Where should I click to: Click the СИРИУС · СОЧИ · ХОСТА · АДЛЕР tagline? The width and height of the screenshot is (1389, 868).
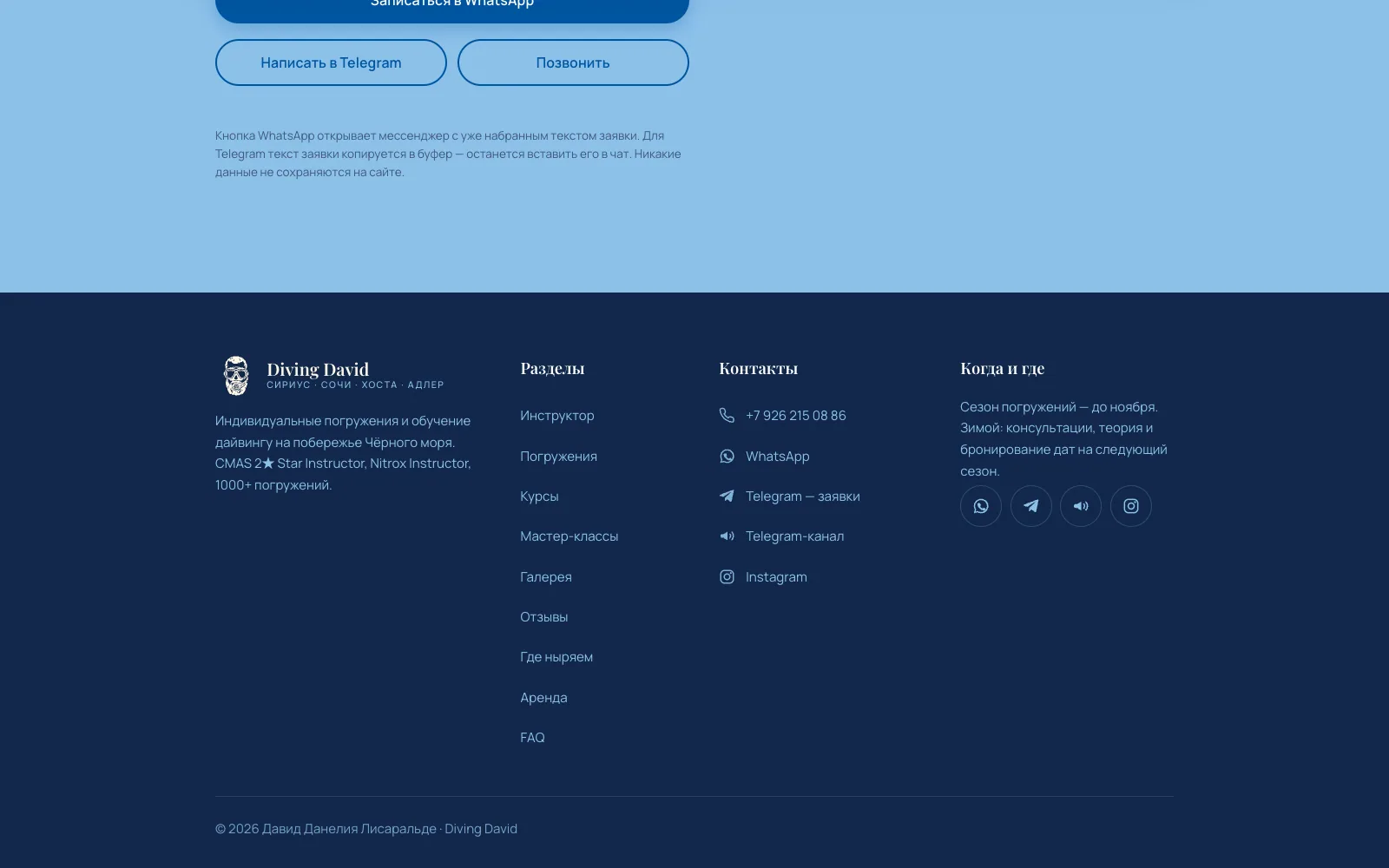pyautogui.click(x=355, y=385)
